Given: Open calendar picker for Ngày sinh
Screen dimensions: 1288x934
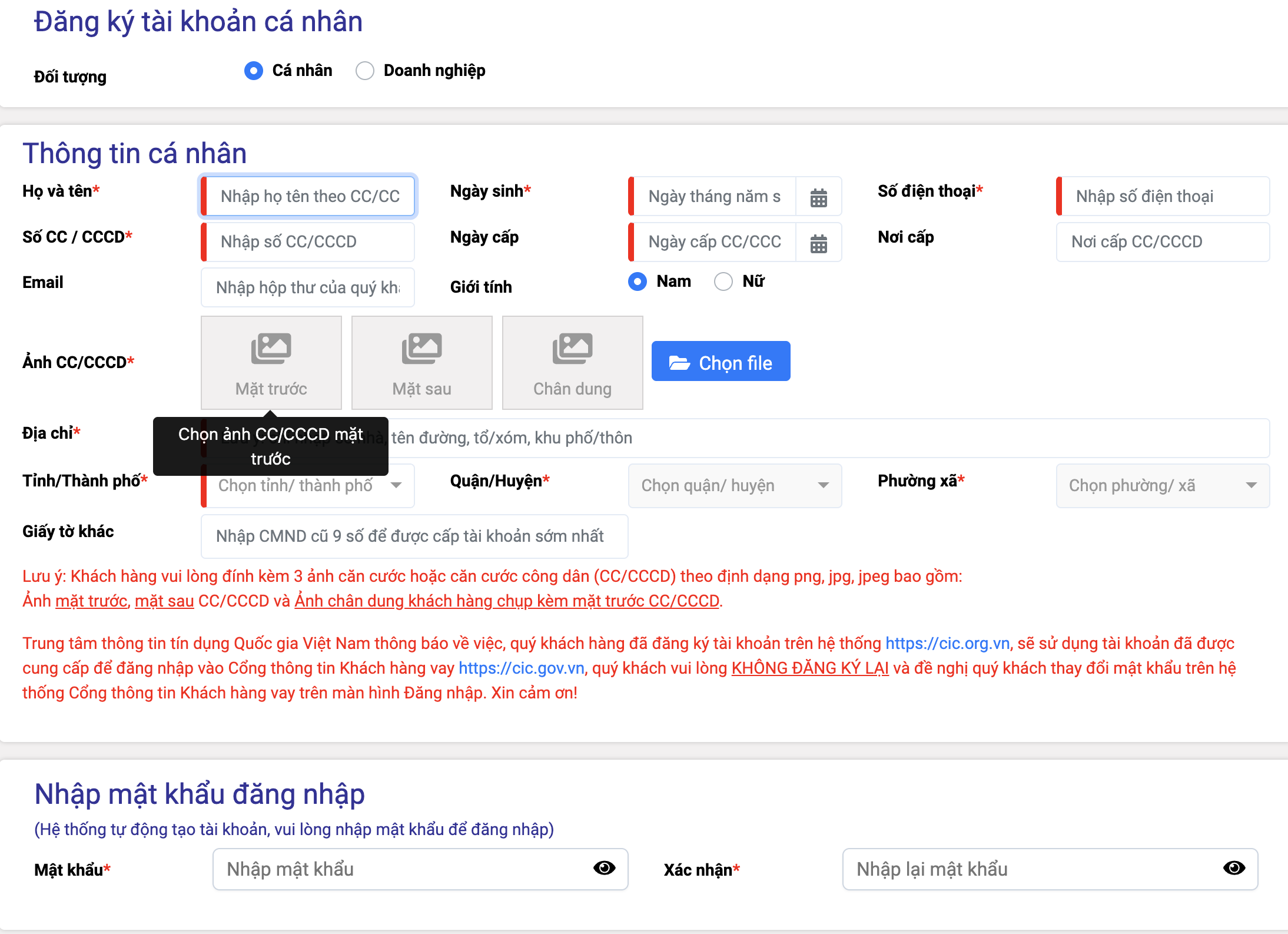Looking at the screenshot, I should pos(818,197).
